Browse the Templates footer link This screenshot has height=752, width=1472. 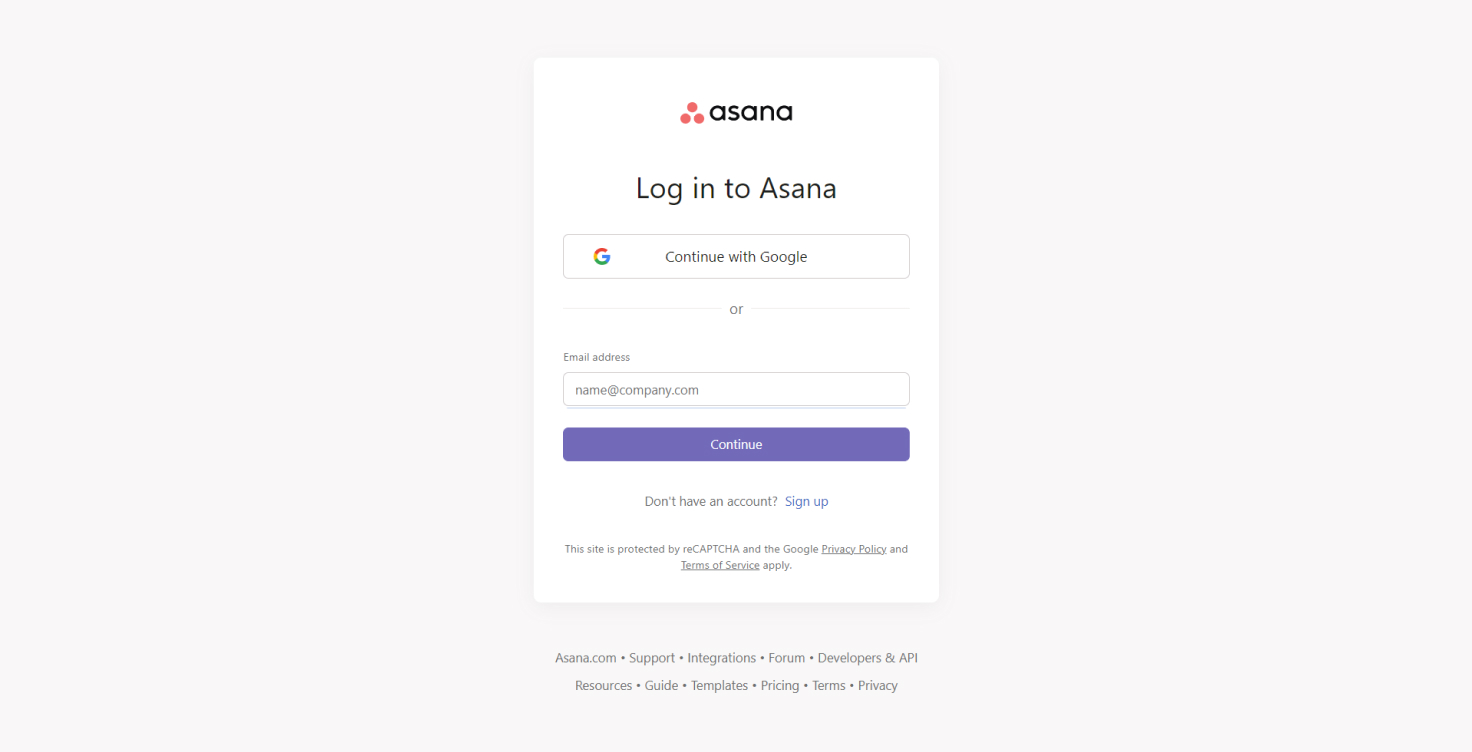719,686
